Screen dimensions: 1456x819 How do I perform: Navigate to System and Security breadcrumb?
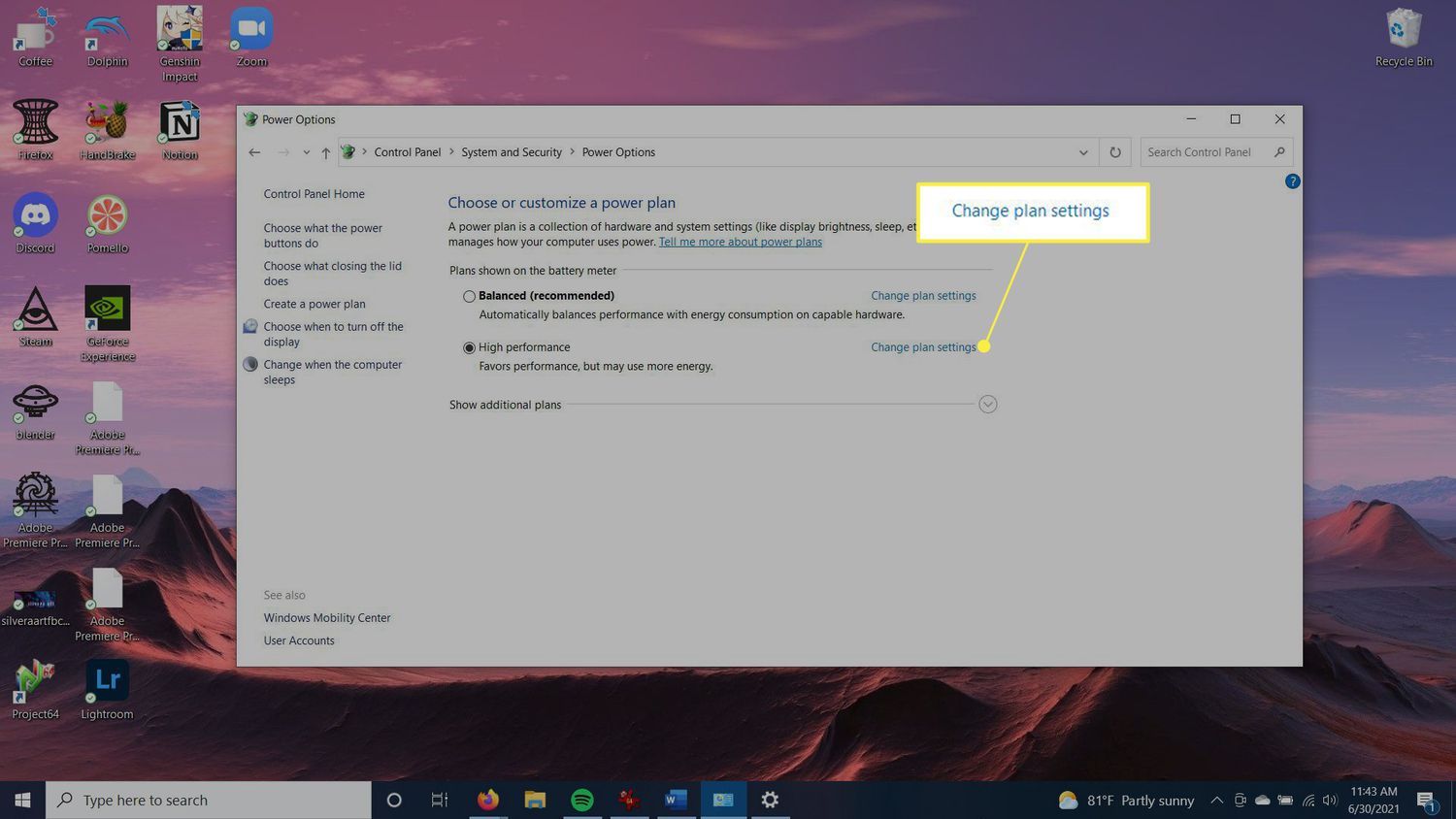(x=512, y=152)
